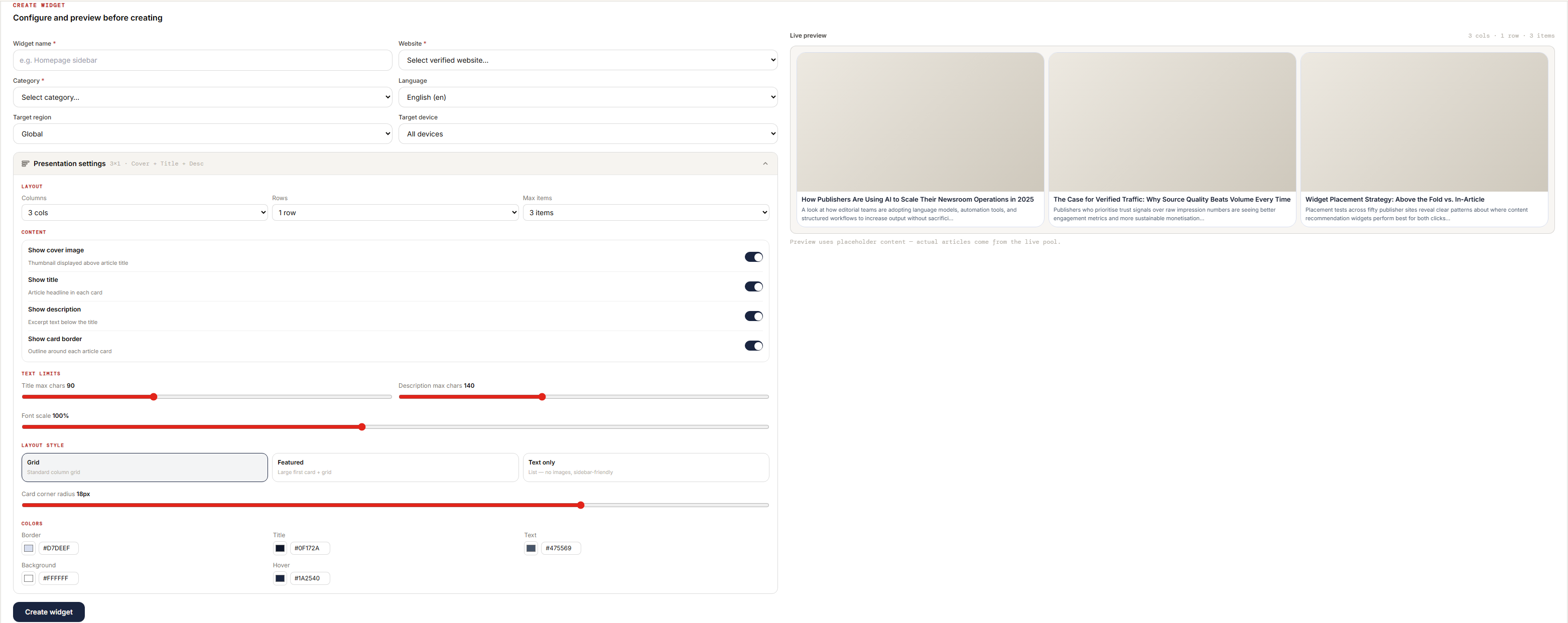Image resolution: width=1568 pixels, height=623 pixels.
Task: Disable the Show title switch
Action: click(x=753, y=286)
